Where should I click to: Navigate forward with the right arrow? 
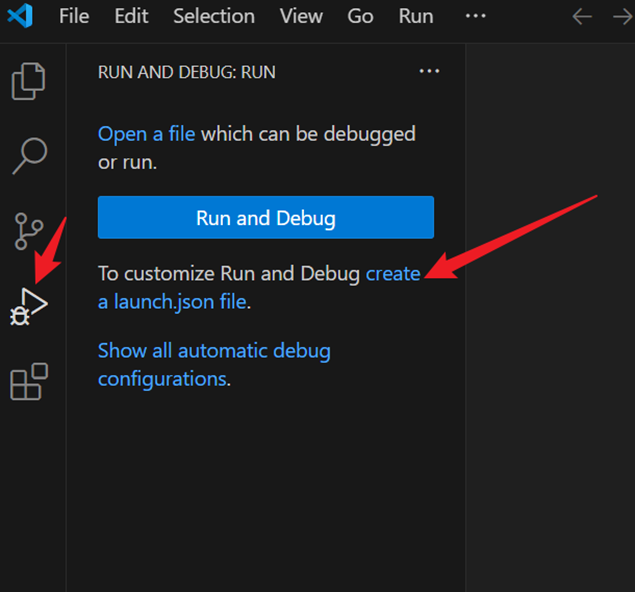(623, 17)
